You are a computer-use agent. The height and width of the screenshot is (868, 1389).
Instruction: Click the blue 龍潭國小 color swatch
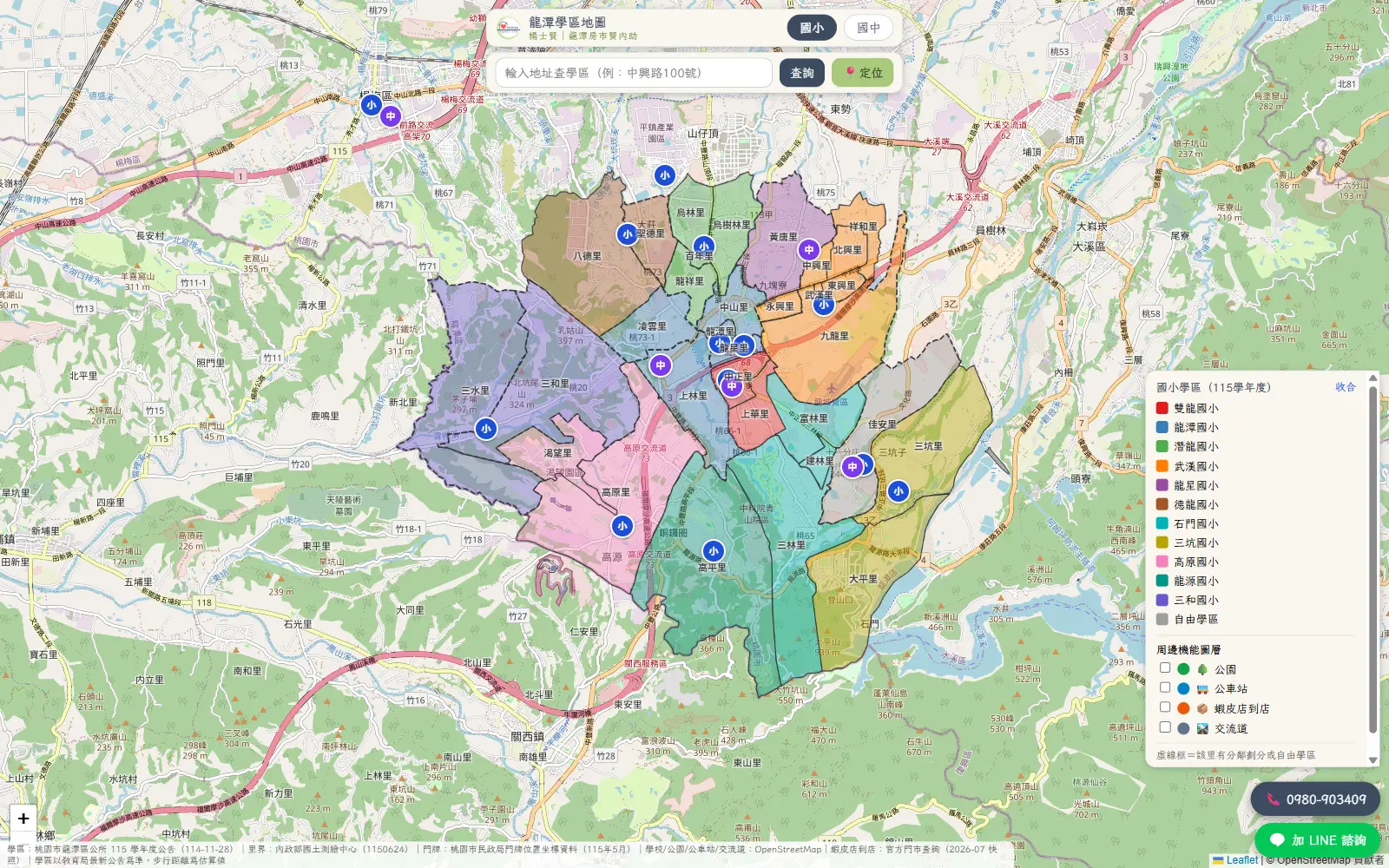pos(1162,427)
